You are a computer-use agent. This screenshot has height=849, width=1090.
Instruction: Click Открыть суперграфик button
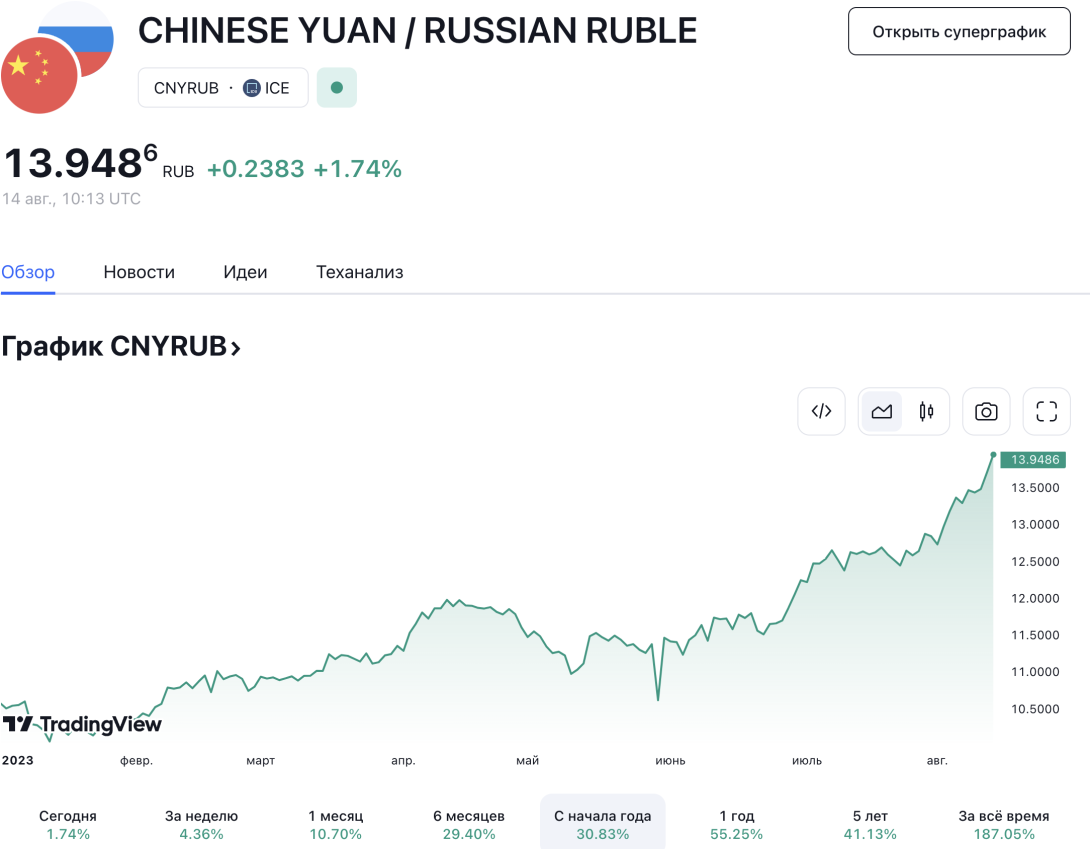pos(959,31)
